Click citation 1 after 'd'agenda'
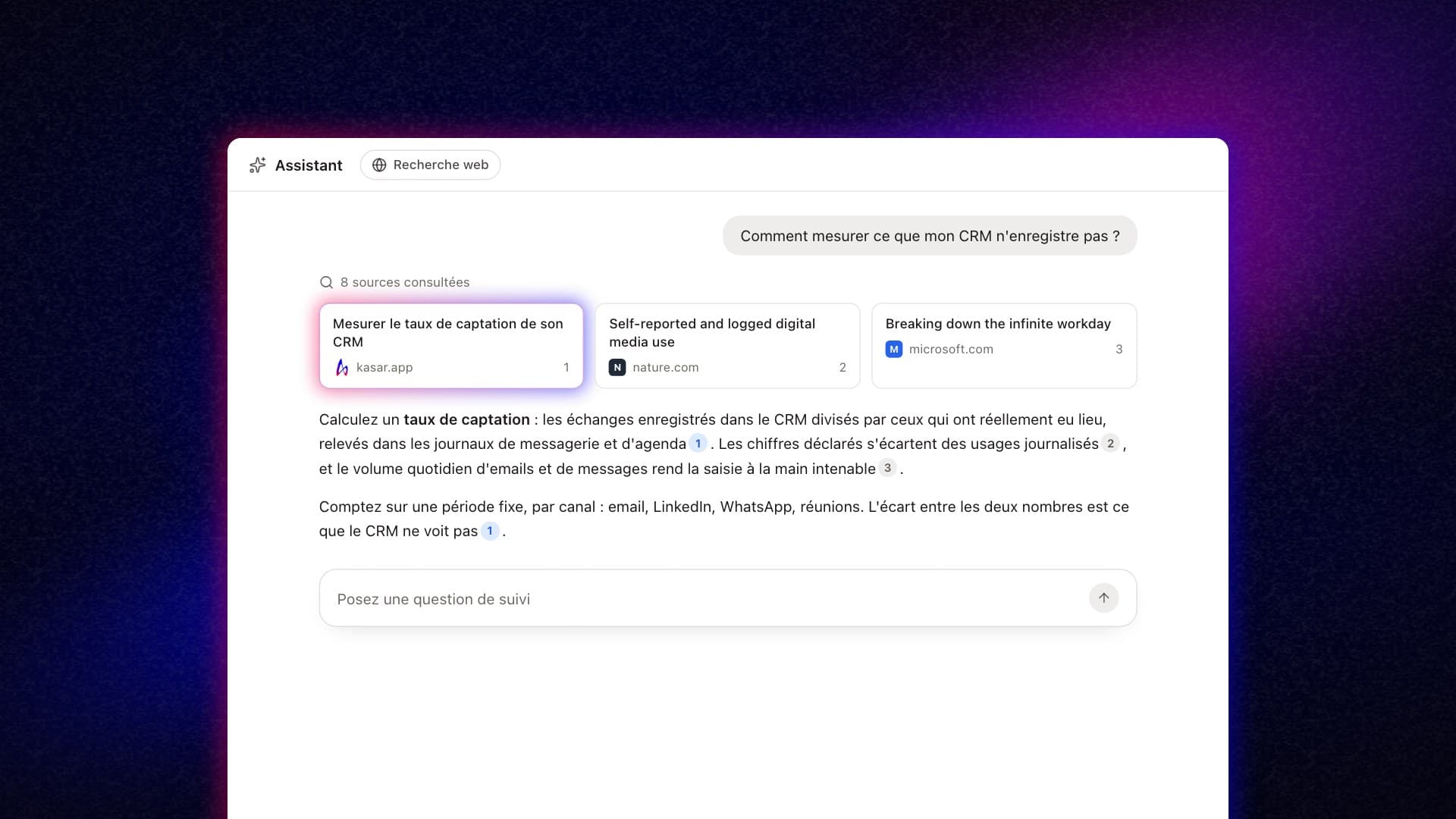This screenshot has width=1456, height=819. (x=698, y=444)
